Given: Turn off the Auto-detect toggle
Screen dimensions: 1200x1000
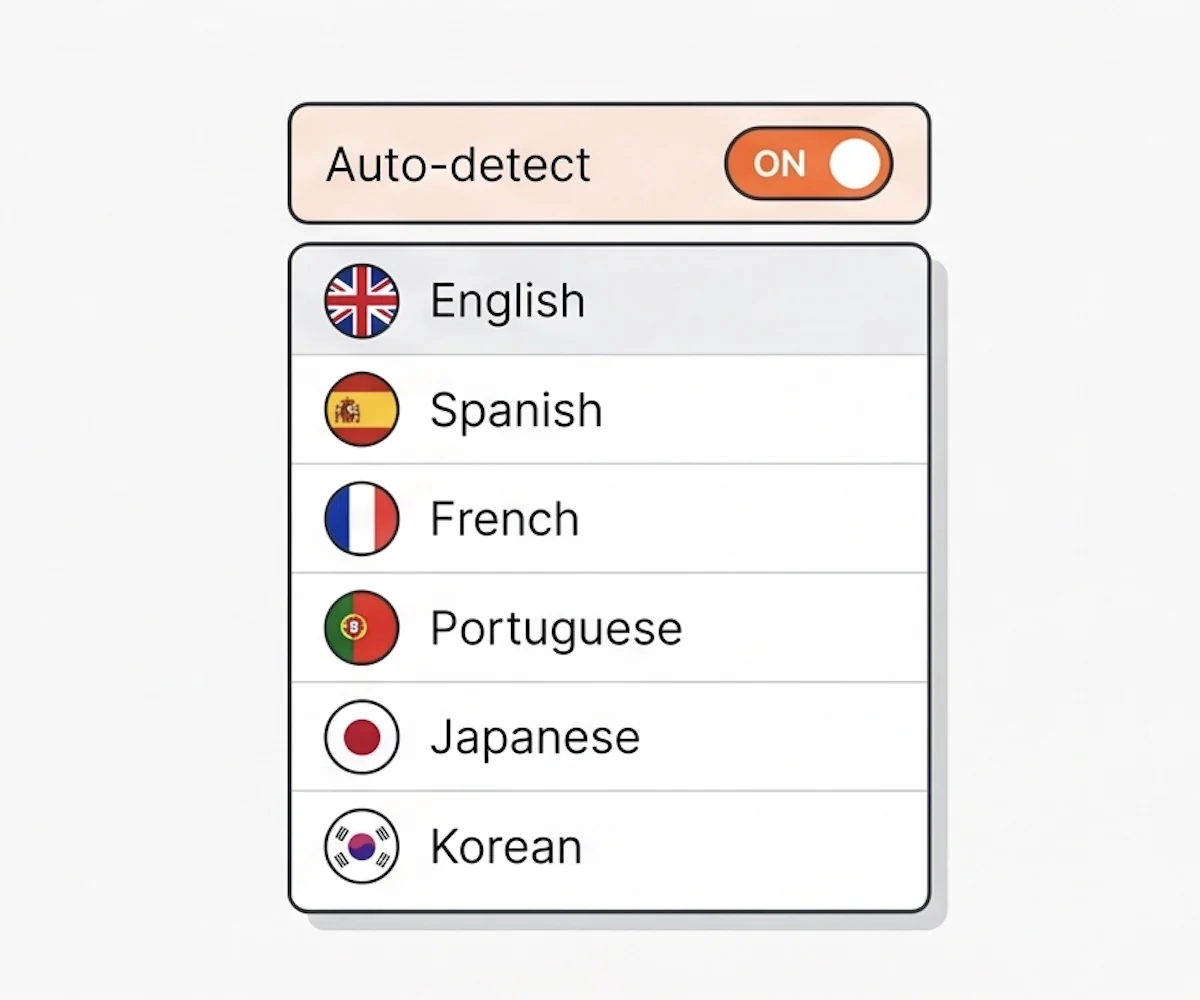Looking at the screenshot, I should (808, 164).
